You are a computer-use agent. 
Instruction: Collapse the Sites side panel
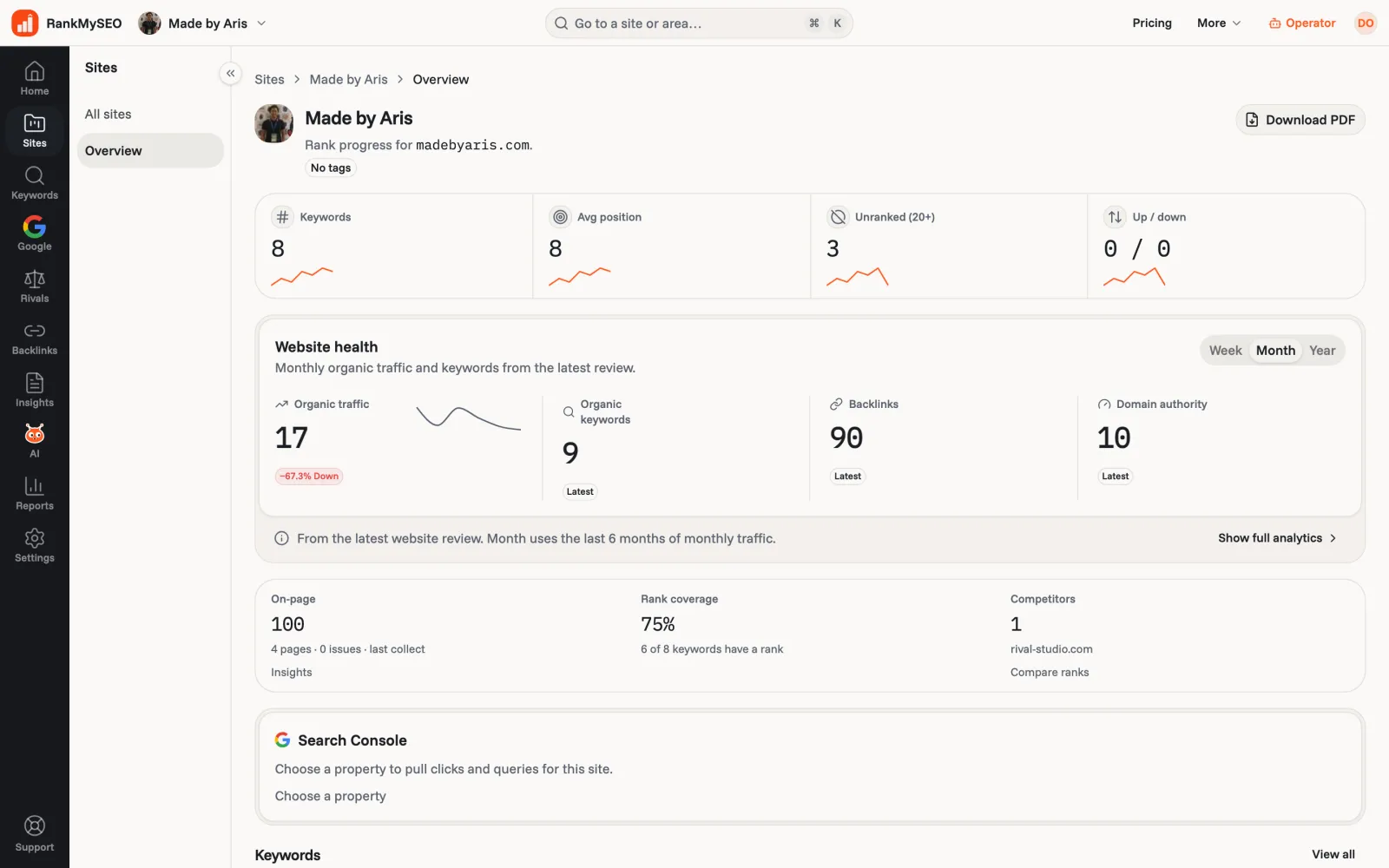230,74
